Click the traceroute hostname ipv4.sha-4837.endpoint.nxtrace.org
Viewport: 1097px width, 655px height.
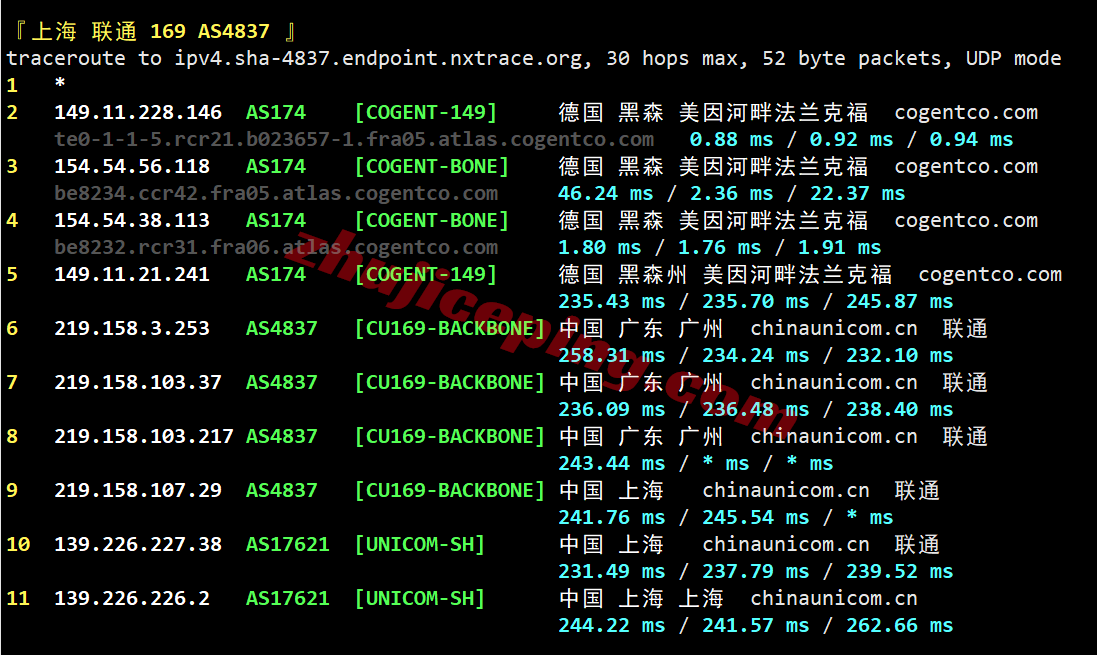(x=378, y=58)
